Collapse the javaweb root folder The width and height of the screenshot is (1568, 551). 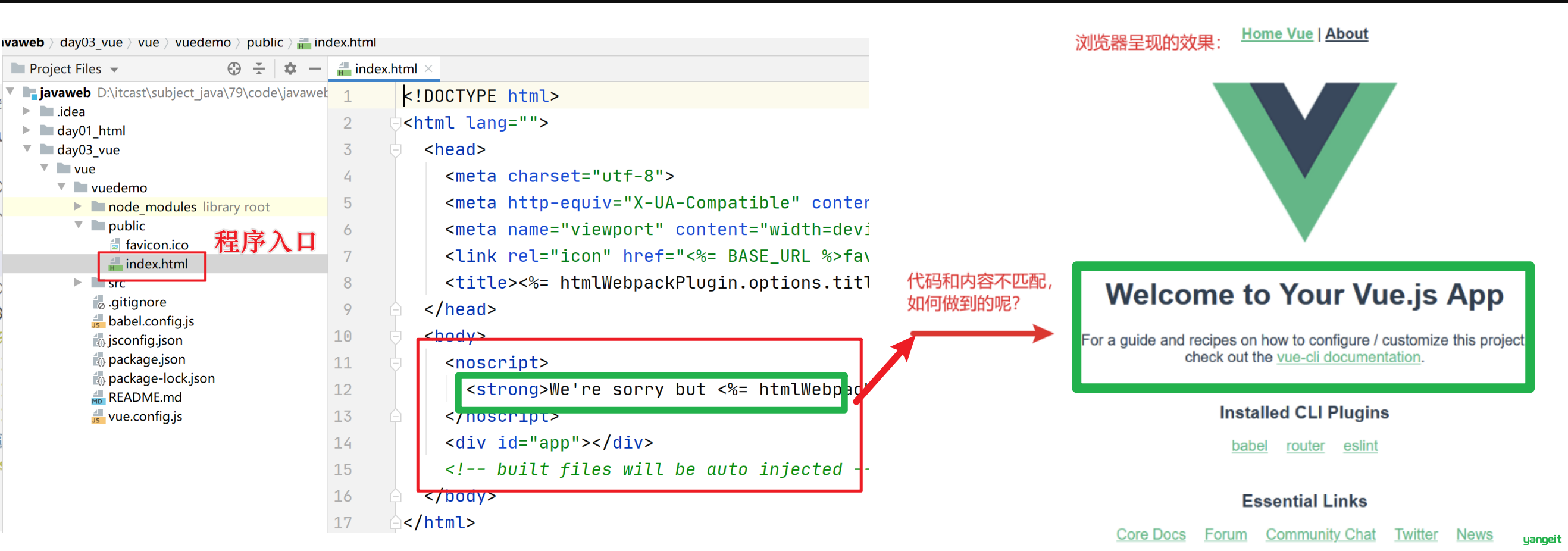pyautogui.click(x=10, y=92)
